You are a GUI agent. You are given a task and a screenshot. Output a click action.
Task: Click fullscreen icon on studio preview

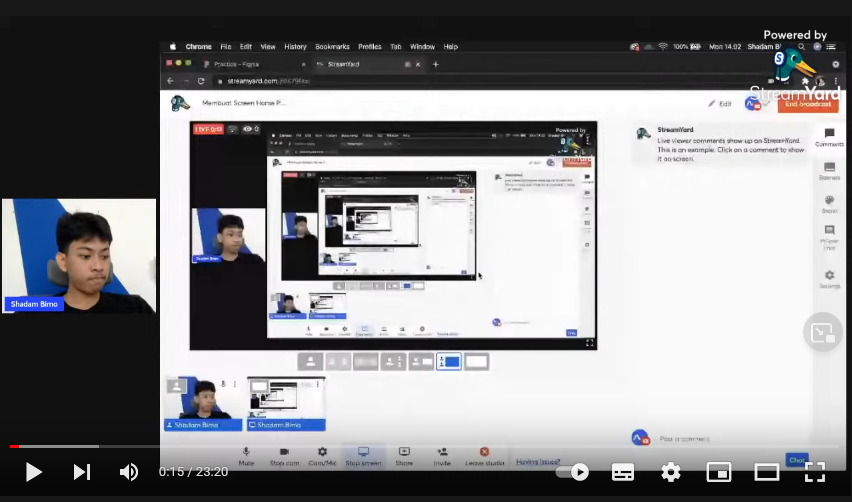589,342
